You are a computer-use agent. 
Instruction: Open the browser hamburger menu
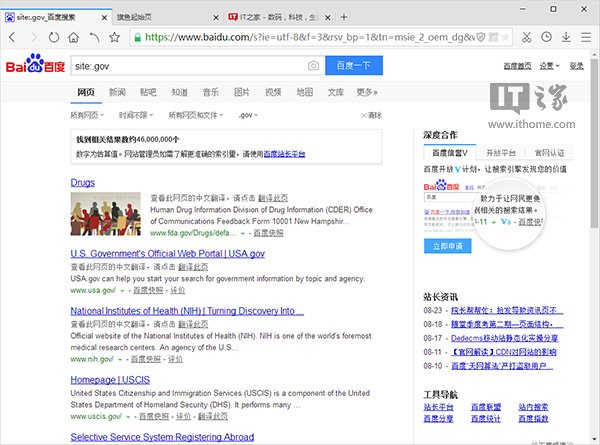(x=585, y=38)
